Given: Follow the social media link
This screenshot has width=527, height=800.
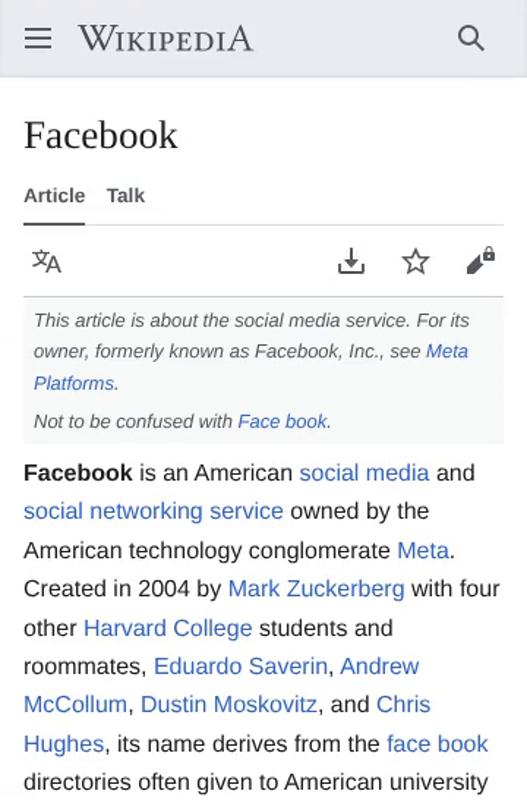Looking at the screenshot, I should pos(364,472).
